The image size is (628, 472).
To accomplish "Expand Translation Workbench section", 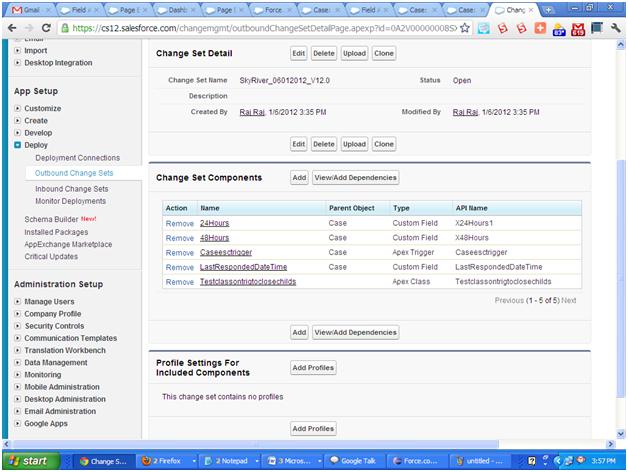I will click(x=17, y=350).
